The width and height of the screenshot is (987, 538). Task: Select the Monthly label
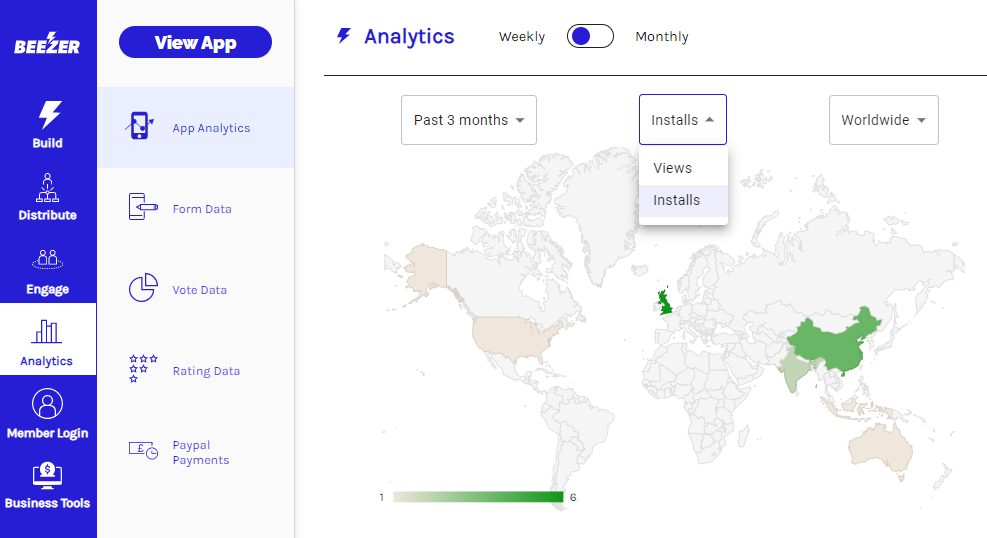(x=662, y=37)
